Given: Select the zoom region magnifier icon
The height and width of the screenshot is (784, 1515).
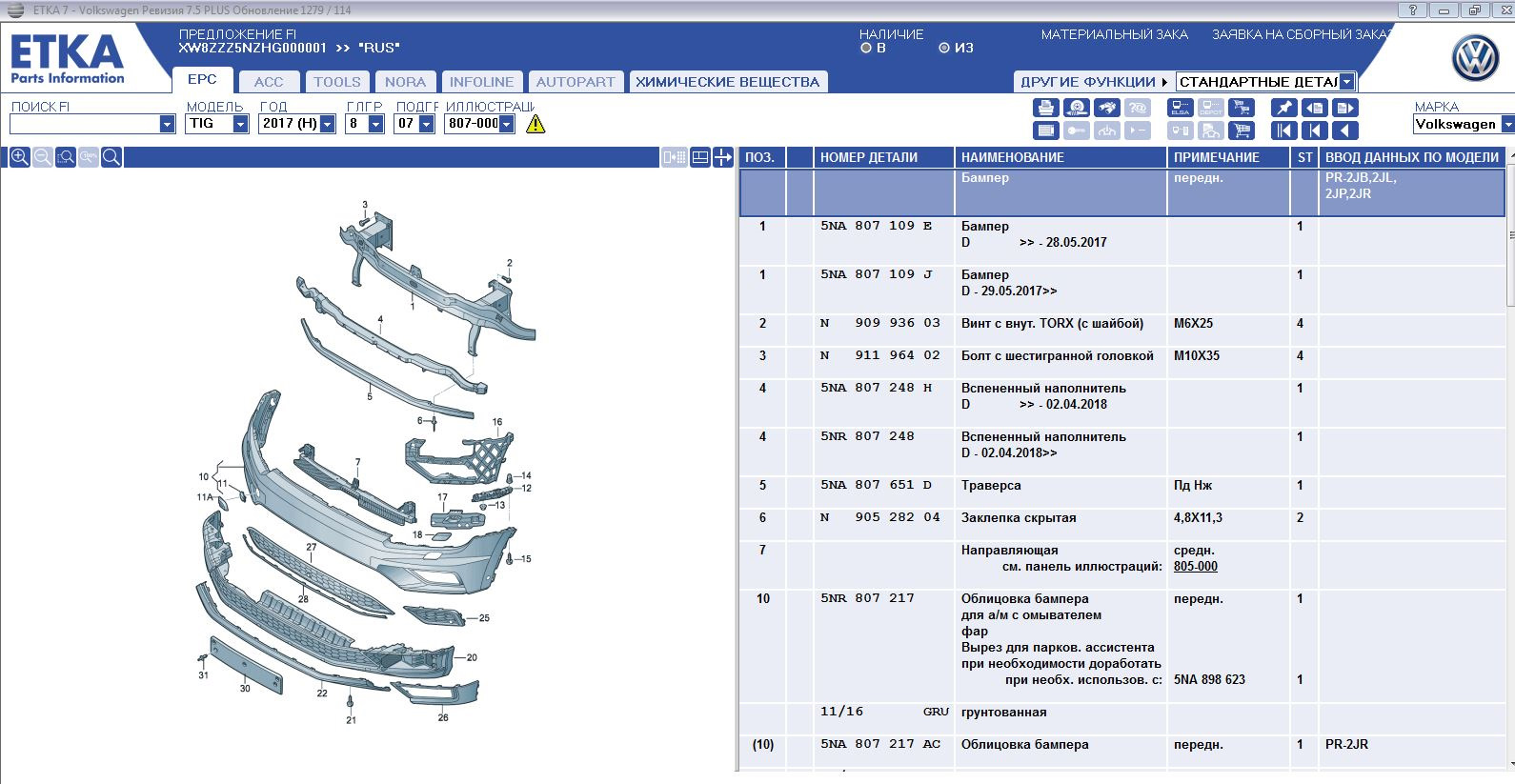Looking at the screenshot, I should [65, 157].
